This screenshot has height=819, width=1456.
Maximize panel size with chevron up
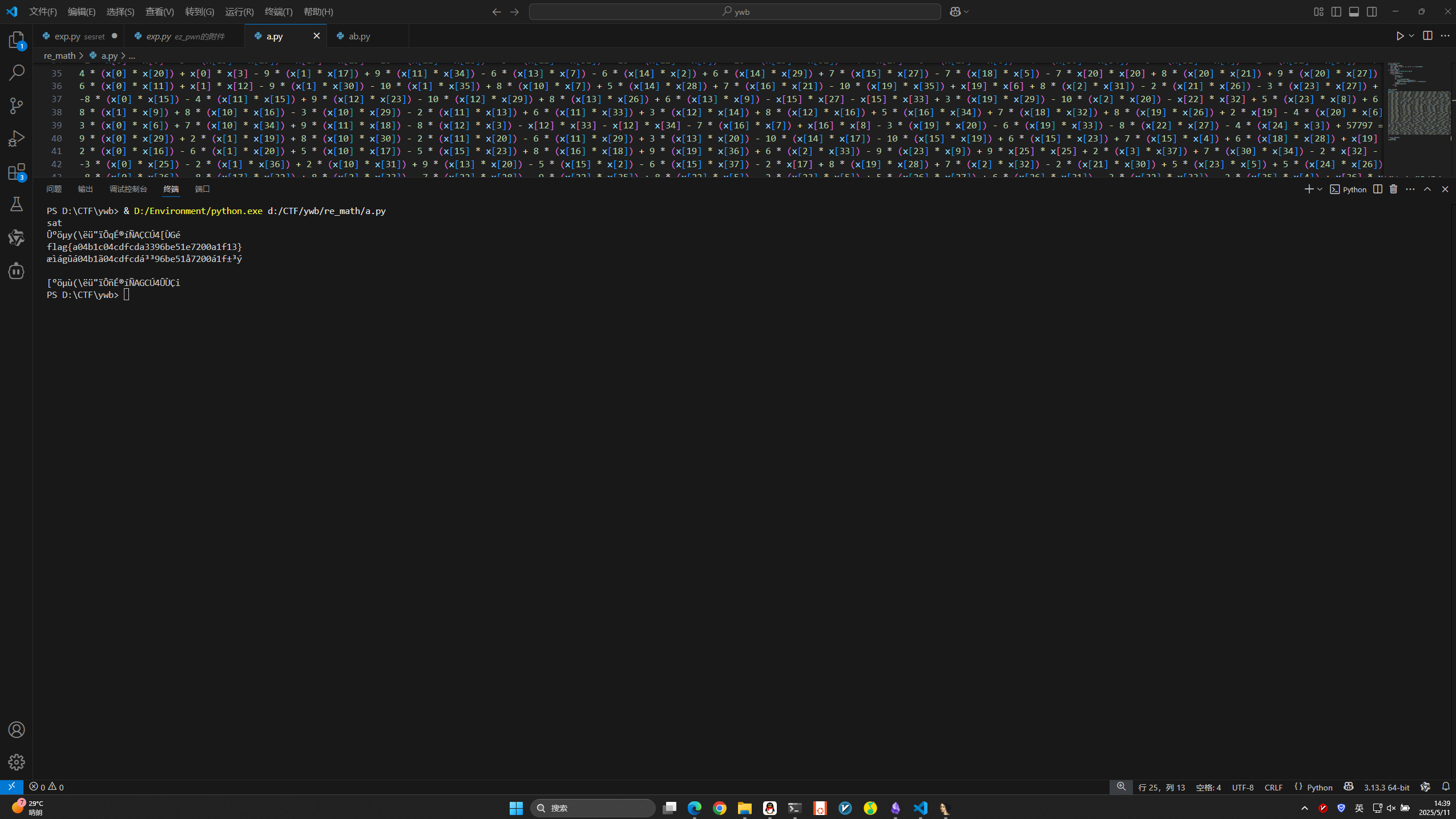(1427, 189)
